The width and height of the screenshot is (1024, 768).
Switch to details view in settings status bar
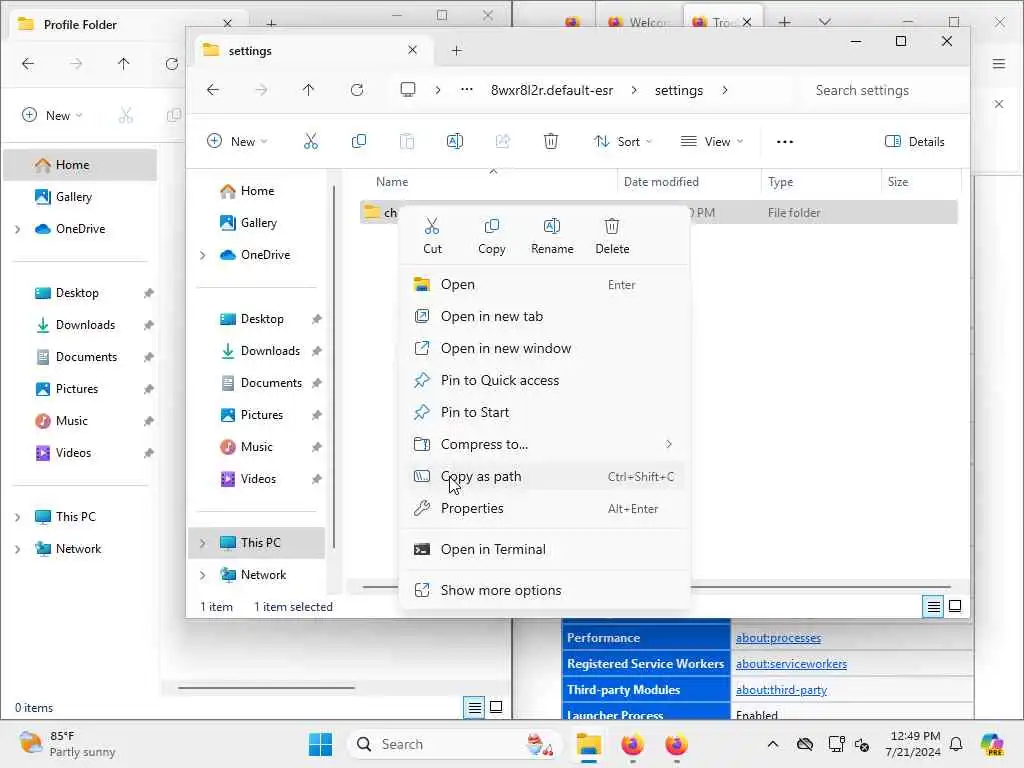(x=934, y=607)
